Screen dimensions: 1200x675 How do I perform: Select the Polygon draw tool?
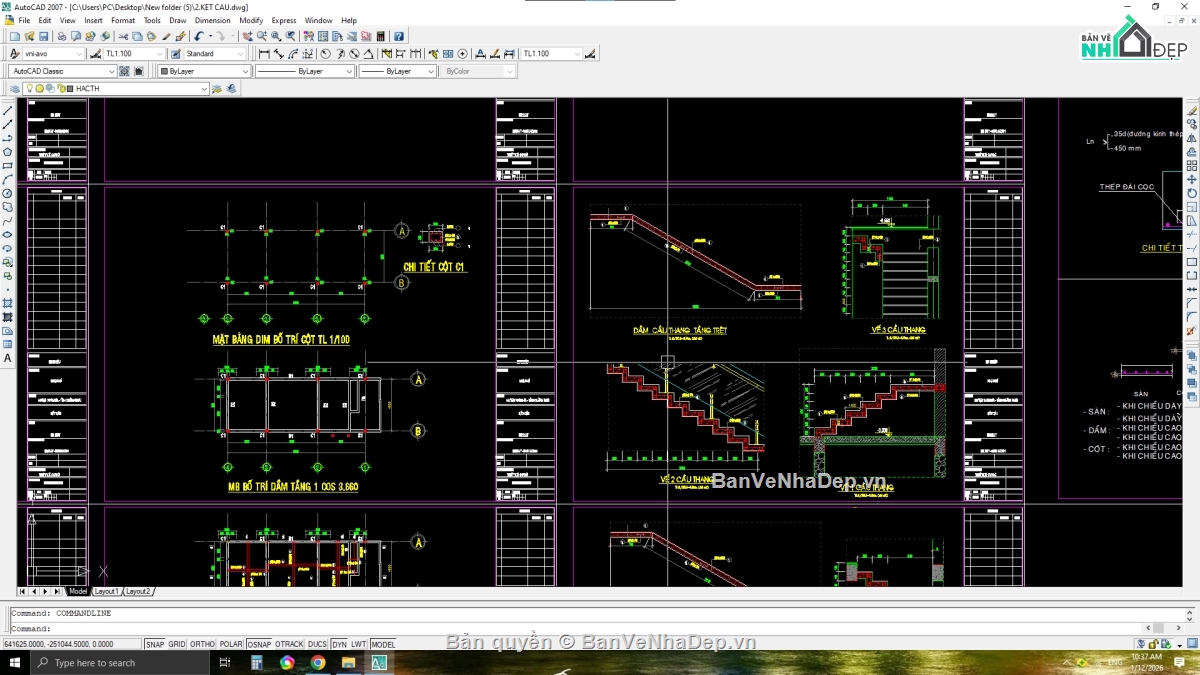click(8, 152)
